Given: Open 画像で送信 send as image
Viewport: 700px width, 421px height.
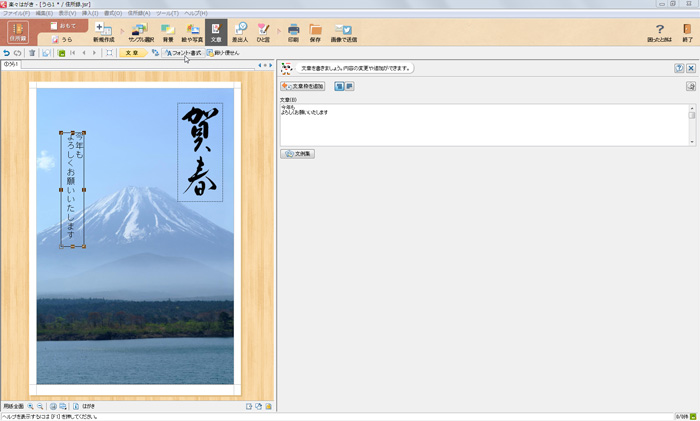Looking at the screenshot, I should click(x=343, y=32).
